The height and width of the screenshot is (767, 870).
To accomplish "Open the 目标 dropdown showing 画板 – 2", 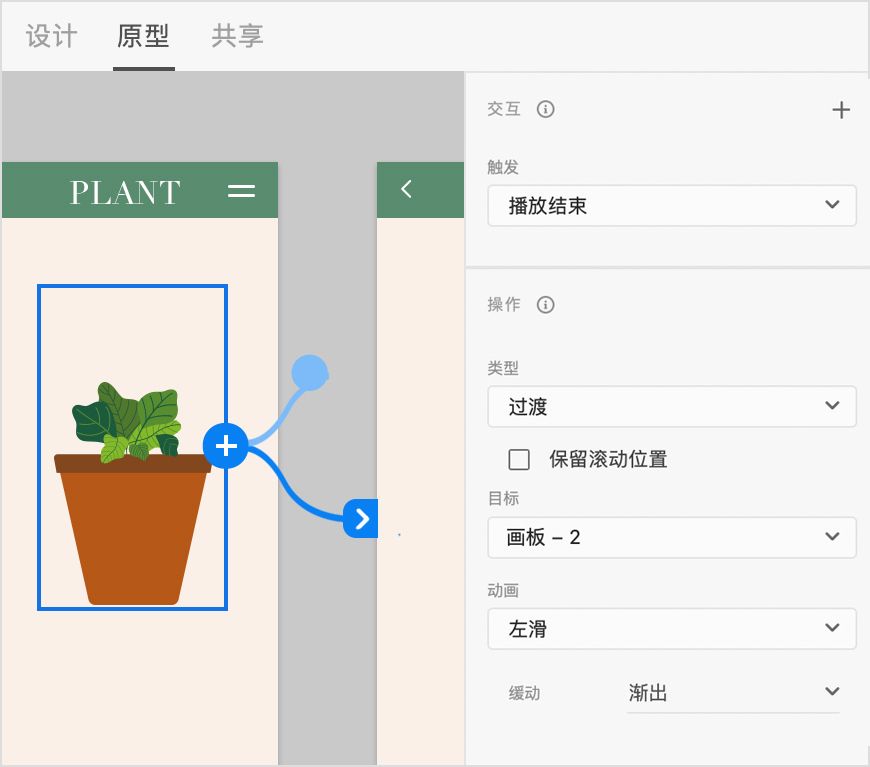I will pos(671,537).
